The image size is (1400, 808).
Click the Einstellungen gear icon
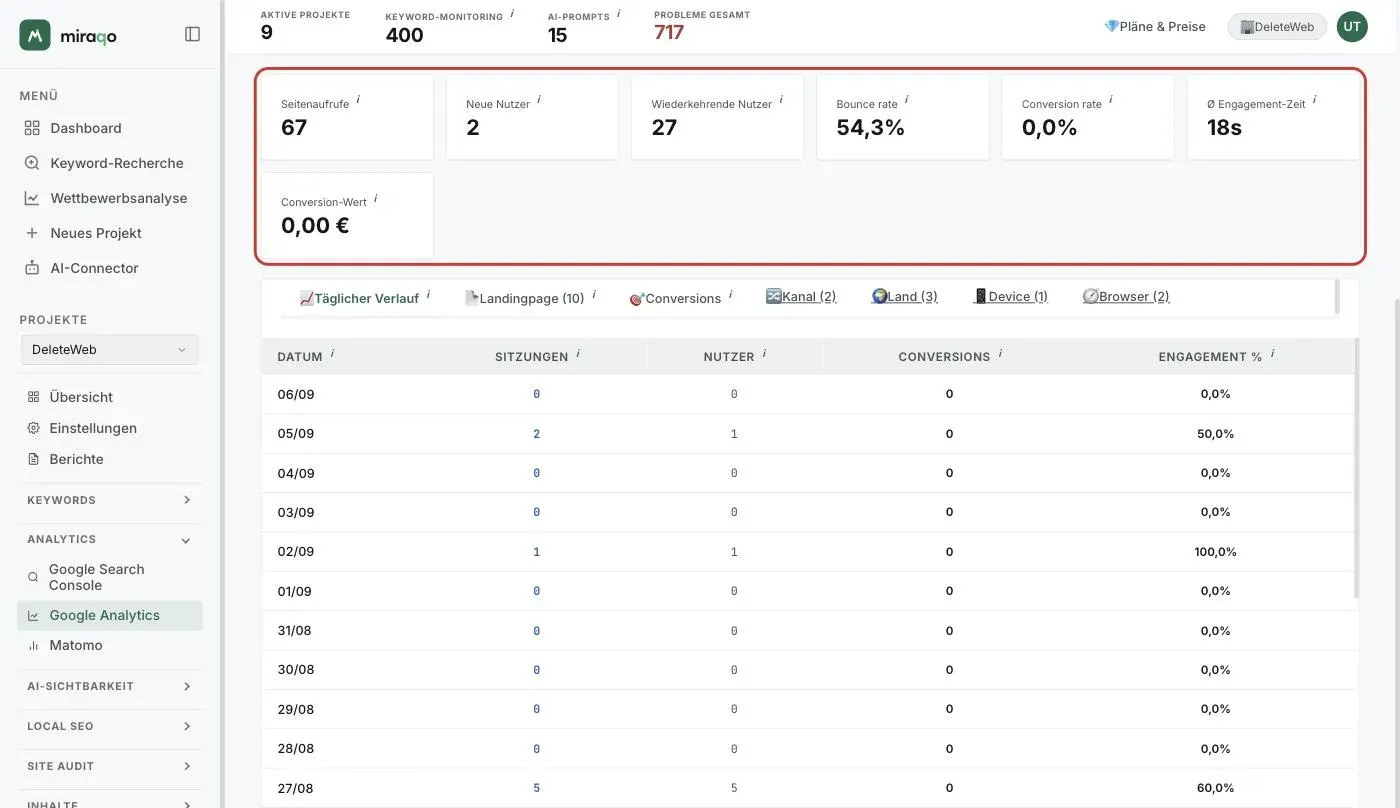(33, 428)
